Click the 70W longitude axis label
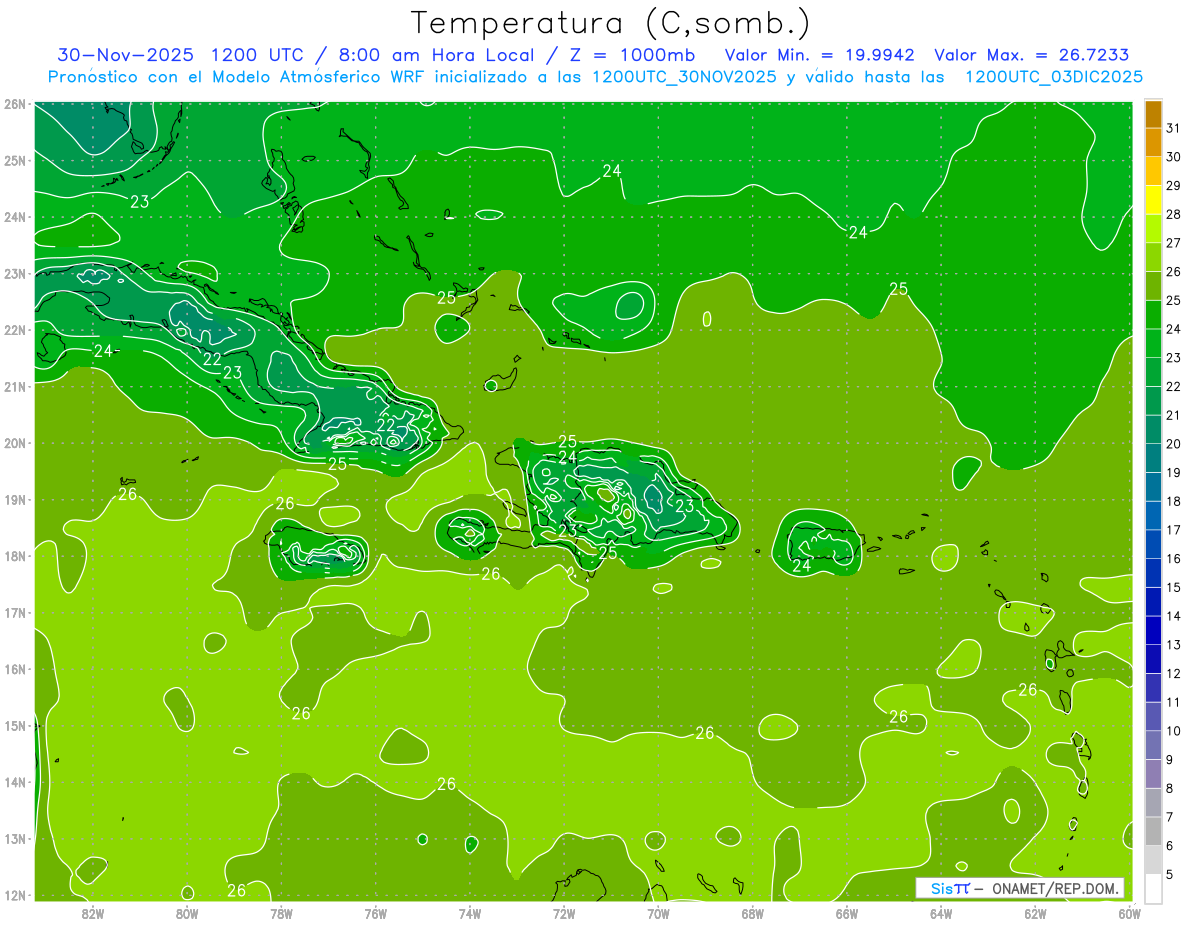Image resolution: width=1200 pixels, height=927 pixels. pos(658,913)
